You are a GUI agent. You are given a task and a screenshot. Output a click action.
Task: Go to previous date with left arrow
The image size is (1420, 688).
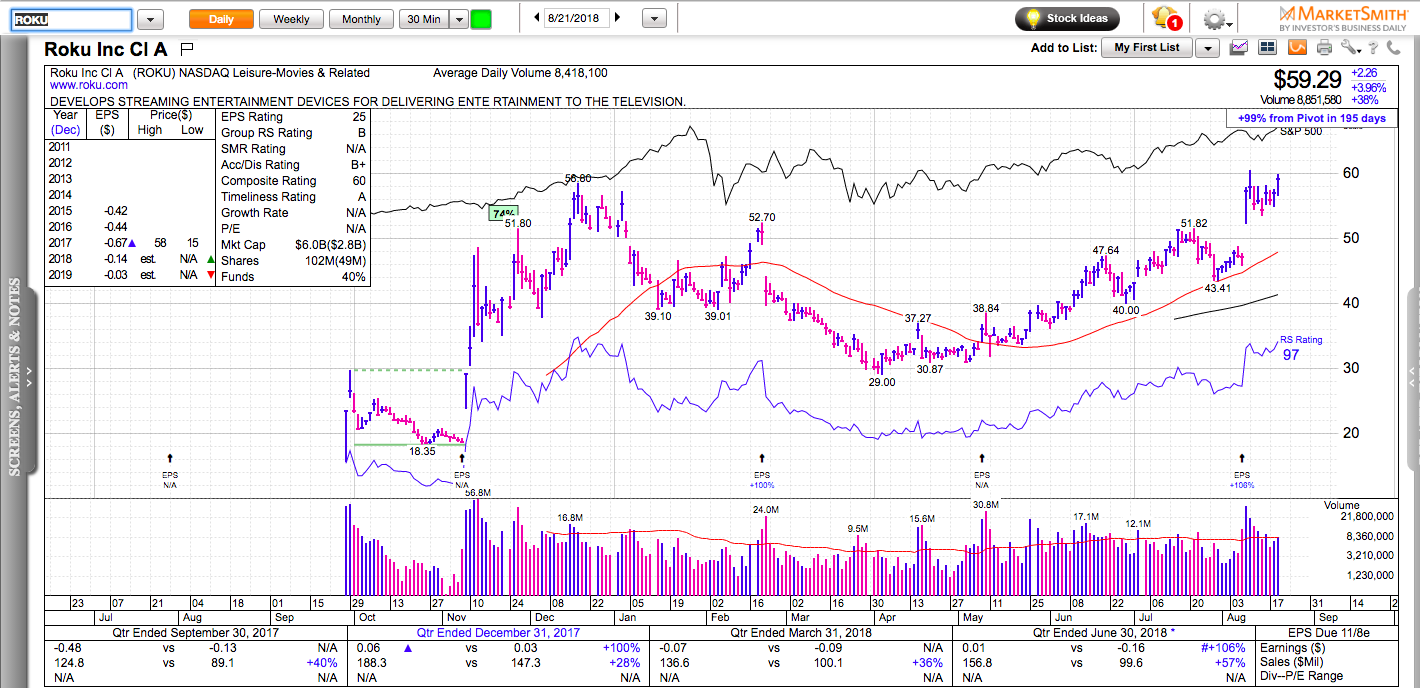coord(537,18)
